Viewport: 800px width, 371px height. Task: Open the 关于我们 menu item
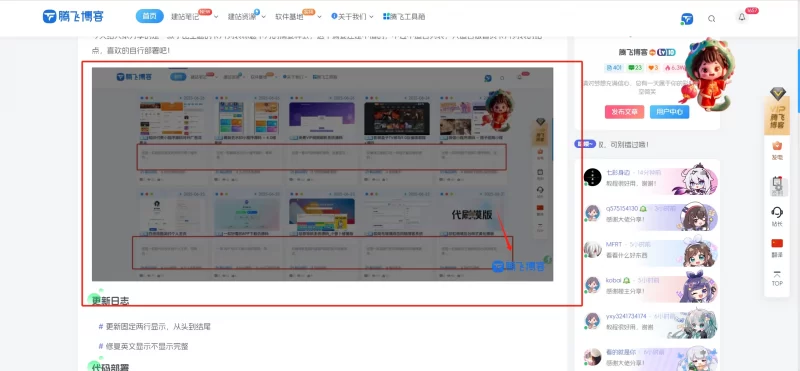(x=353, y=17)
